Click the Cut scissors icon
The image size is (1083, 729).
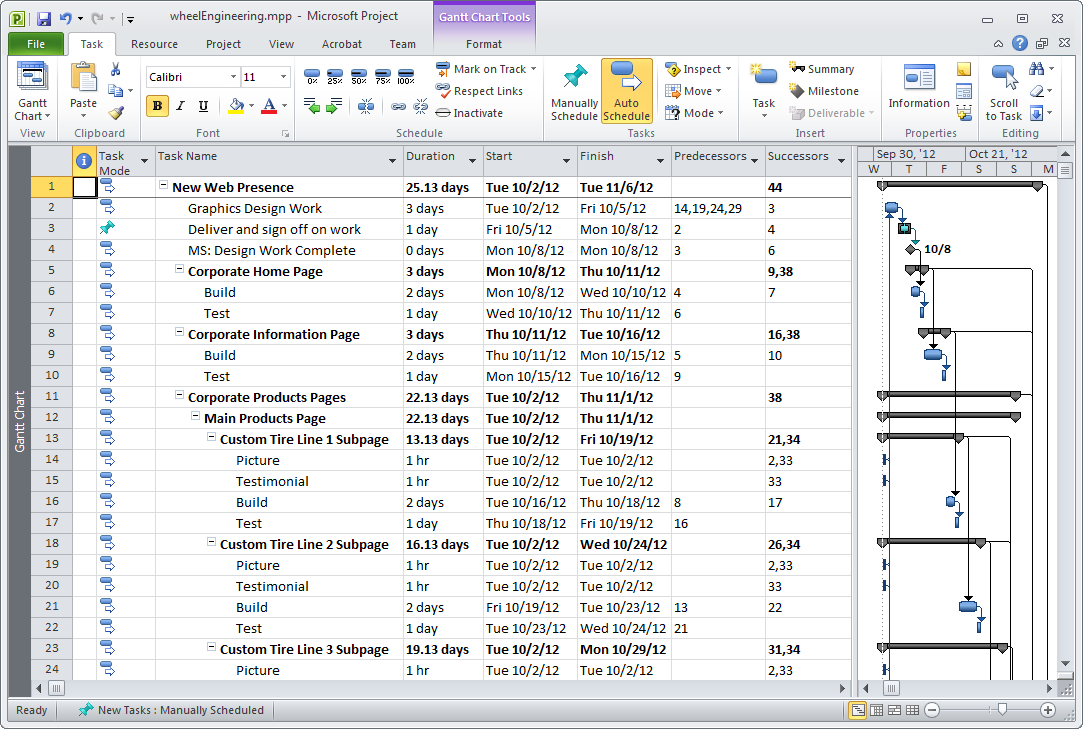(115, 69)
